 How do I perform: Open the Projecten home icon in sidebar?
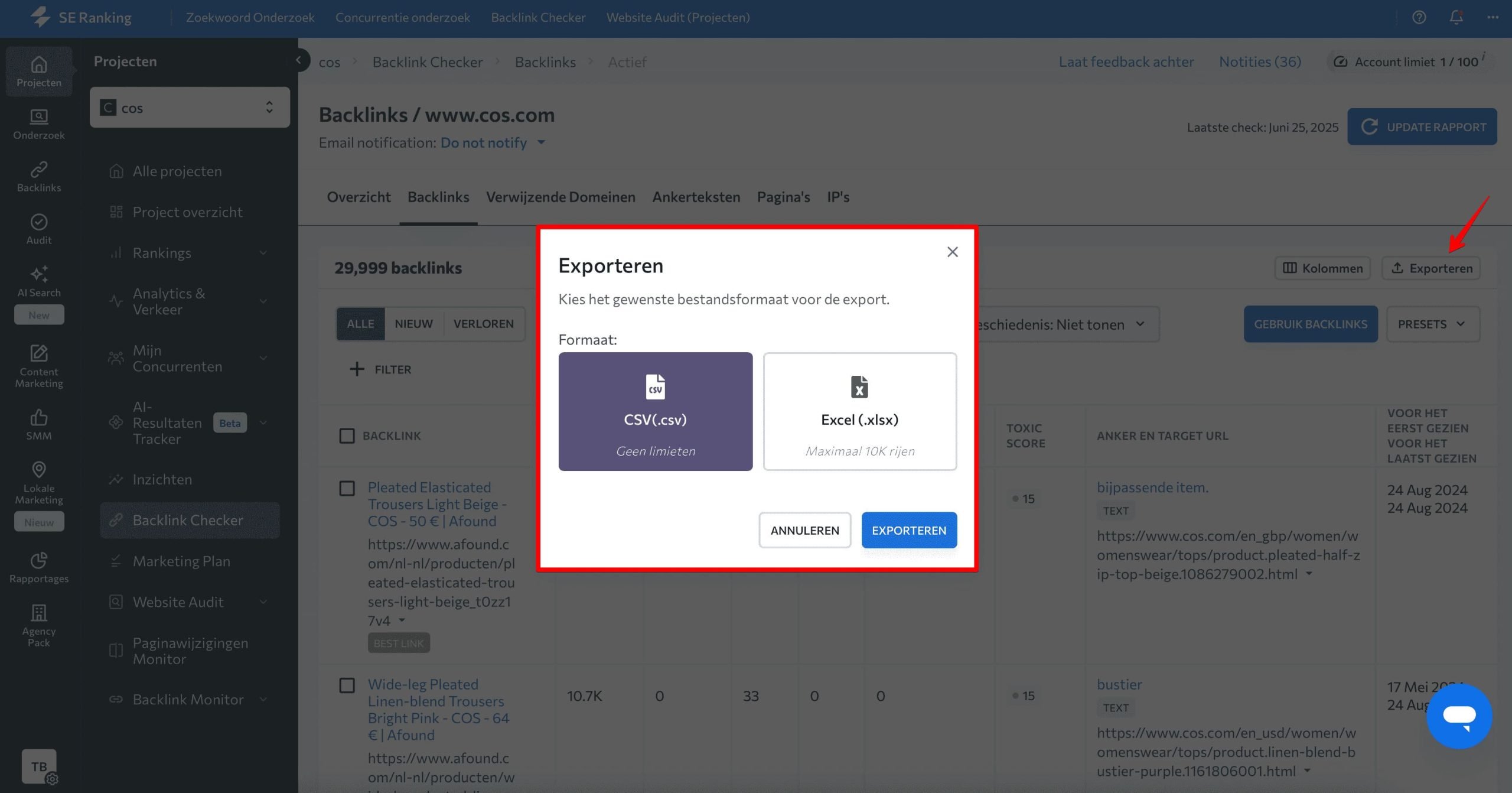tap(39, 64)
